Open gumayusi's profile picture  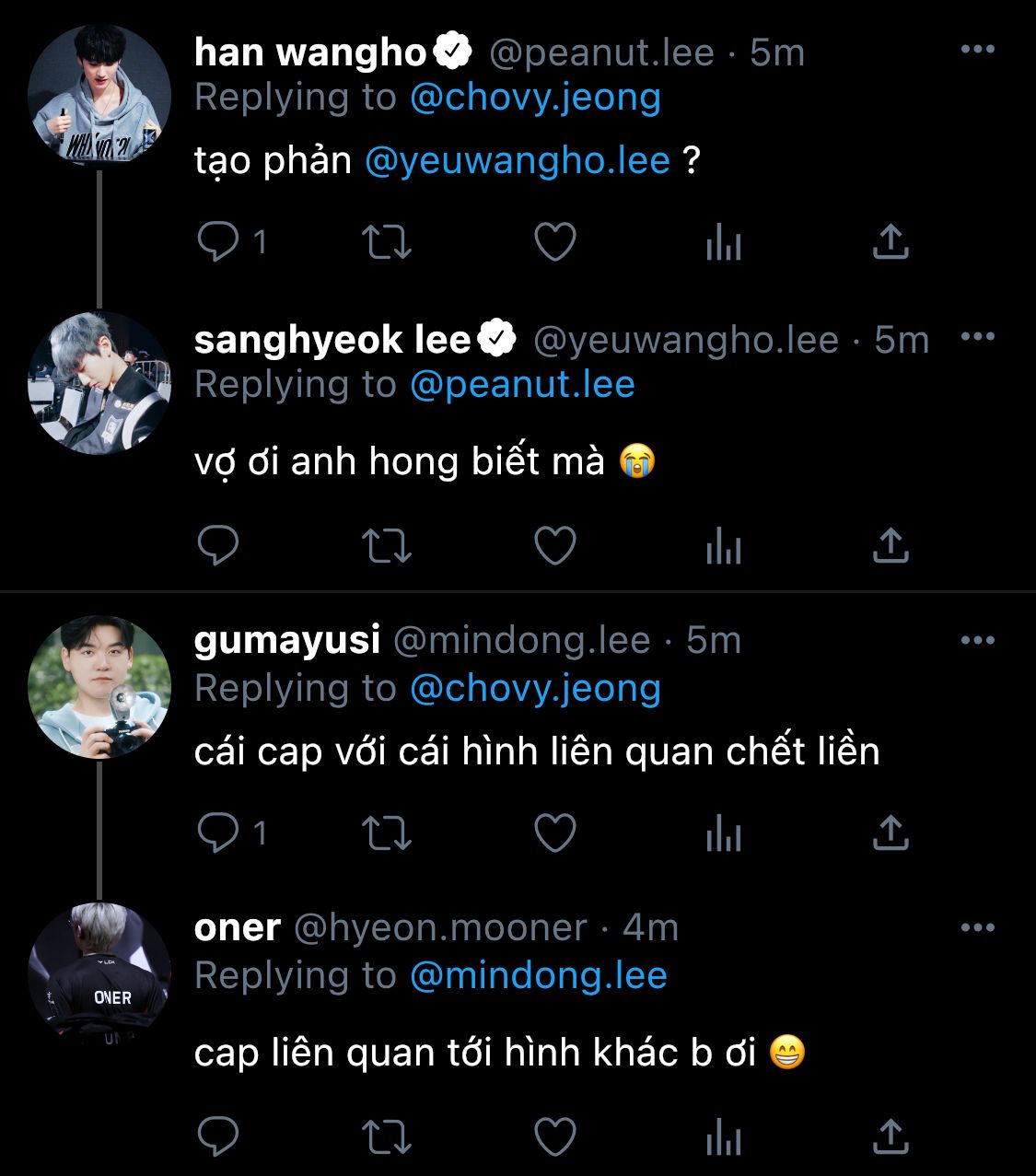point(99,687)
